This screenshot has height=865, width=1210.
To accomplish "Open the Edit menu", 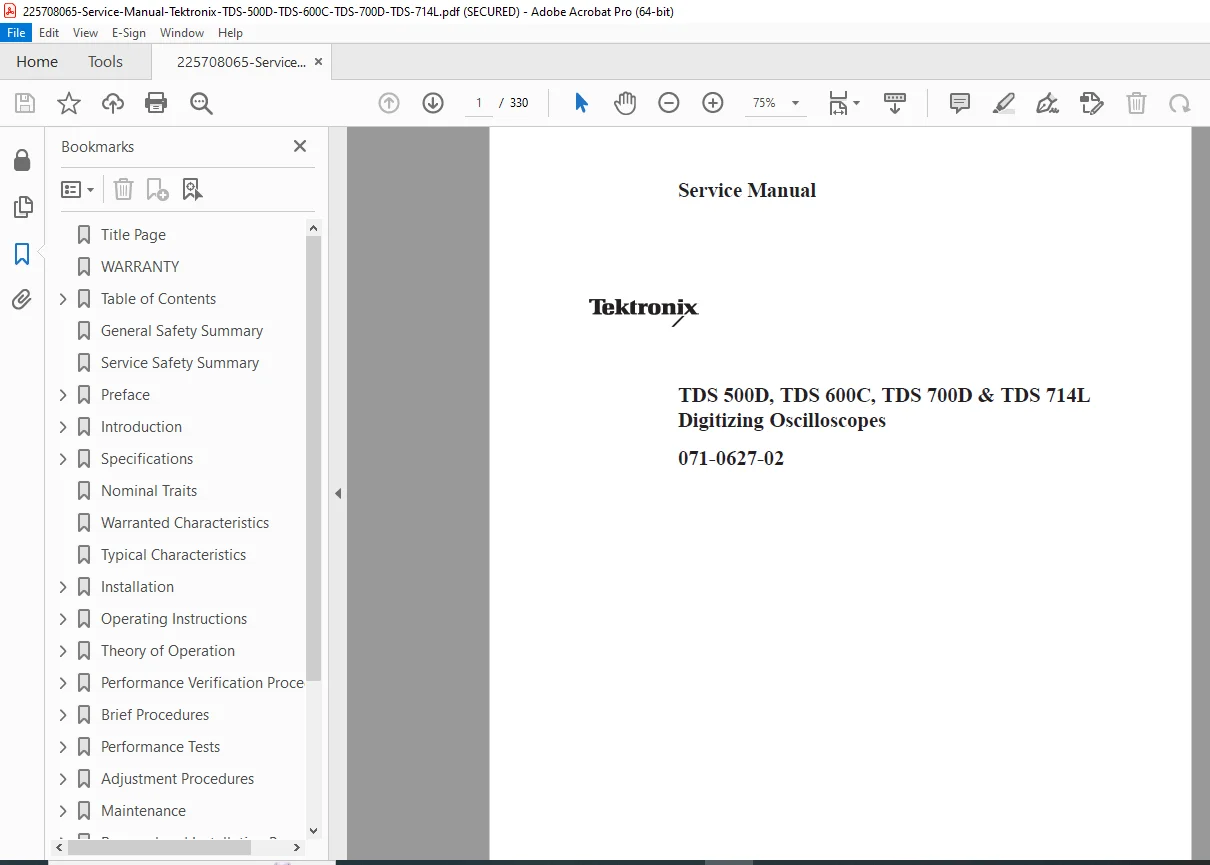I will pos(49,33).
